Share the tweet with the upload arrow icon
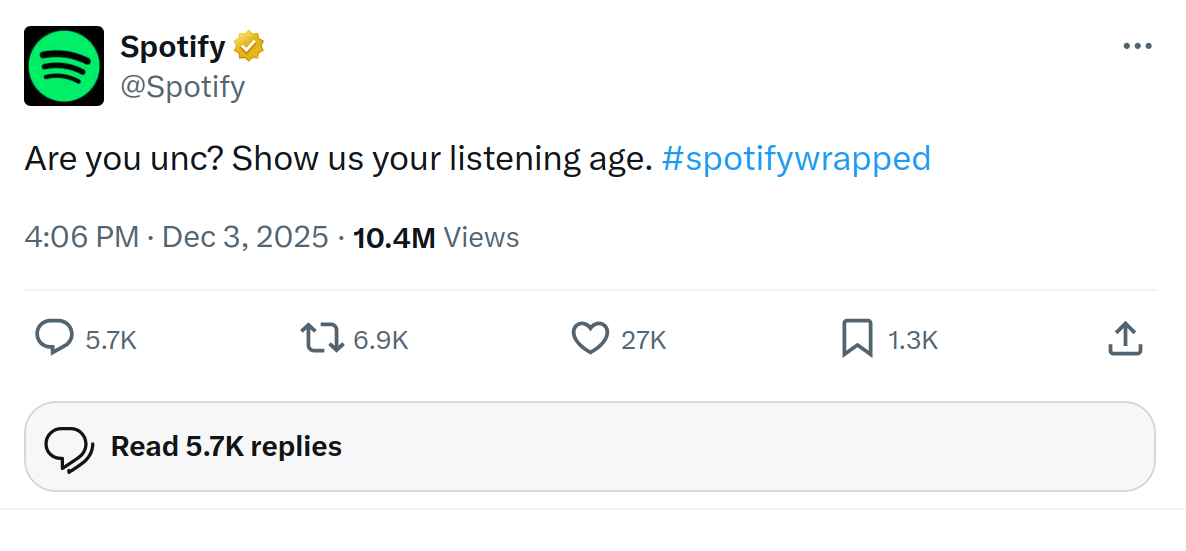The height and width of the screenshot is (551, 1186). point(1125,339)
